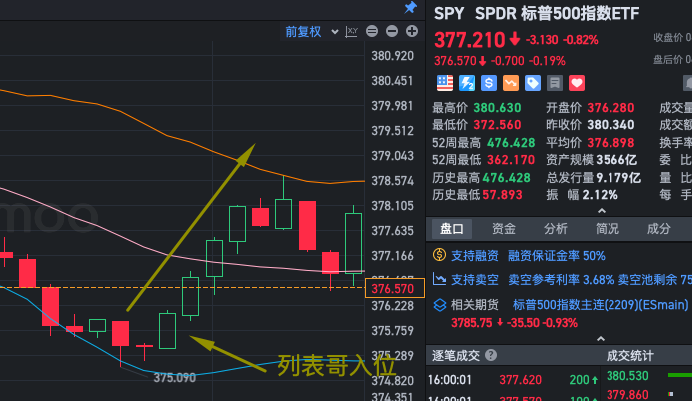Screen dimensions: 692x401
Task: Click the 振幅 2.12% value
Action: (600, 195)
